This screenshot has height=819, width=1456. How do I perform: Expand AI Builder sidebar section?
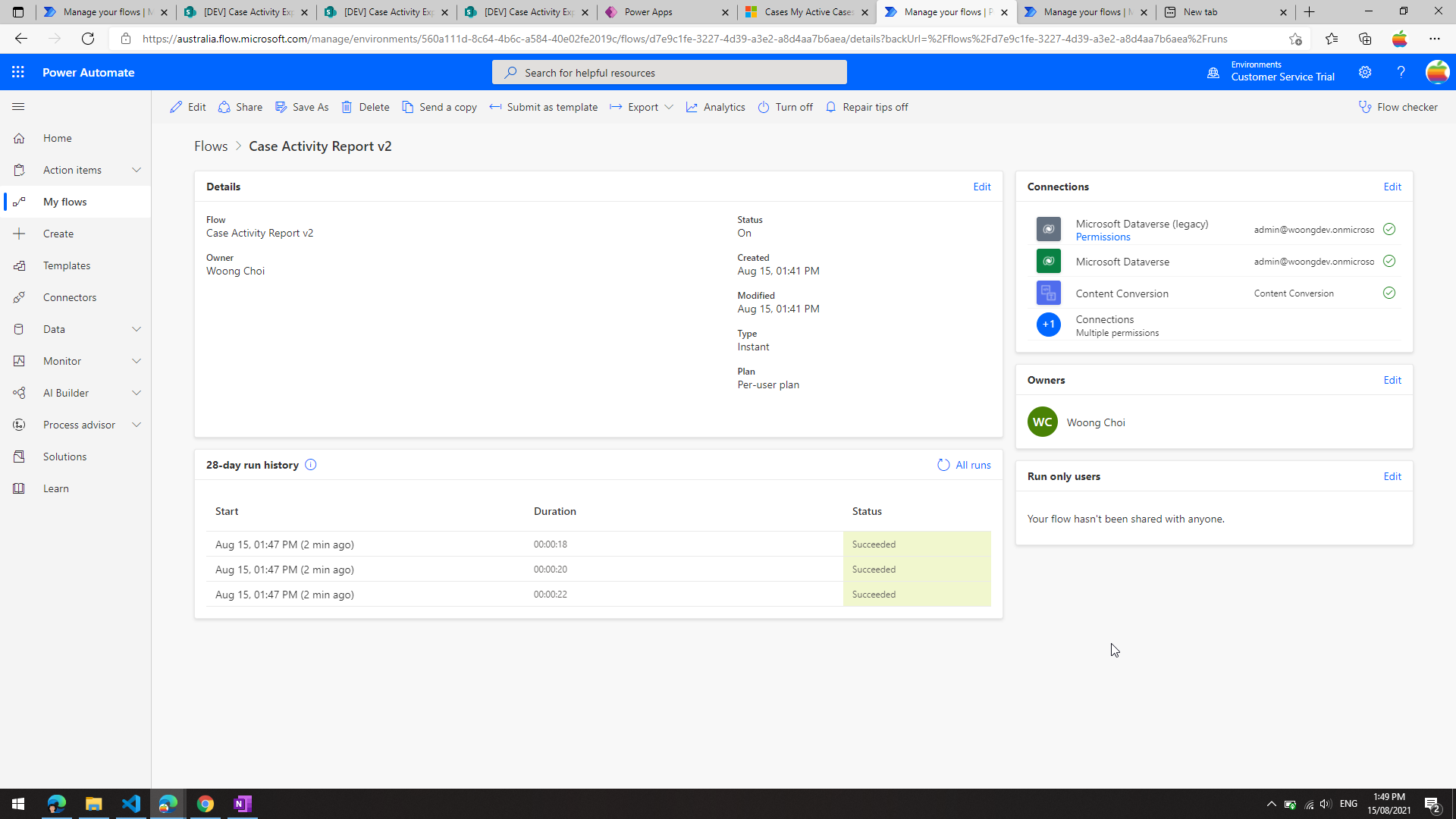tap(136, 393)
